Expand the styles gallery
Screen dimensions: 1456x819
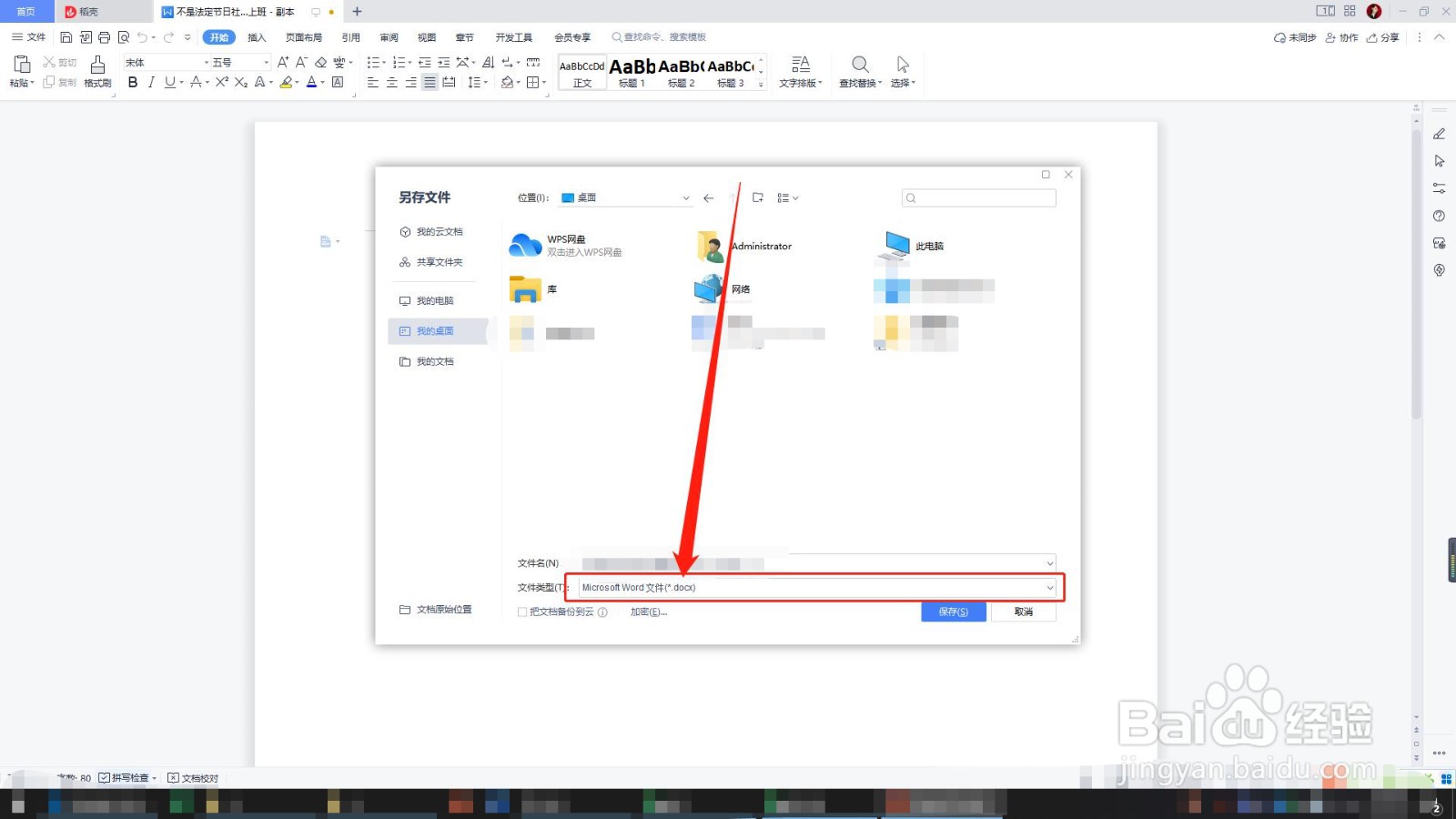click(761, 84)
